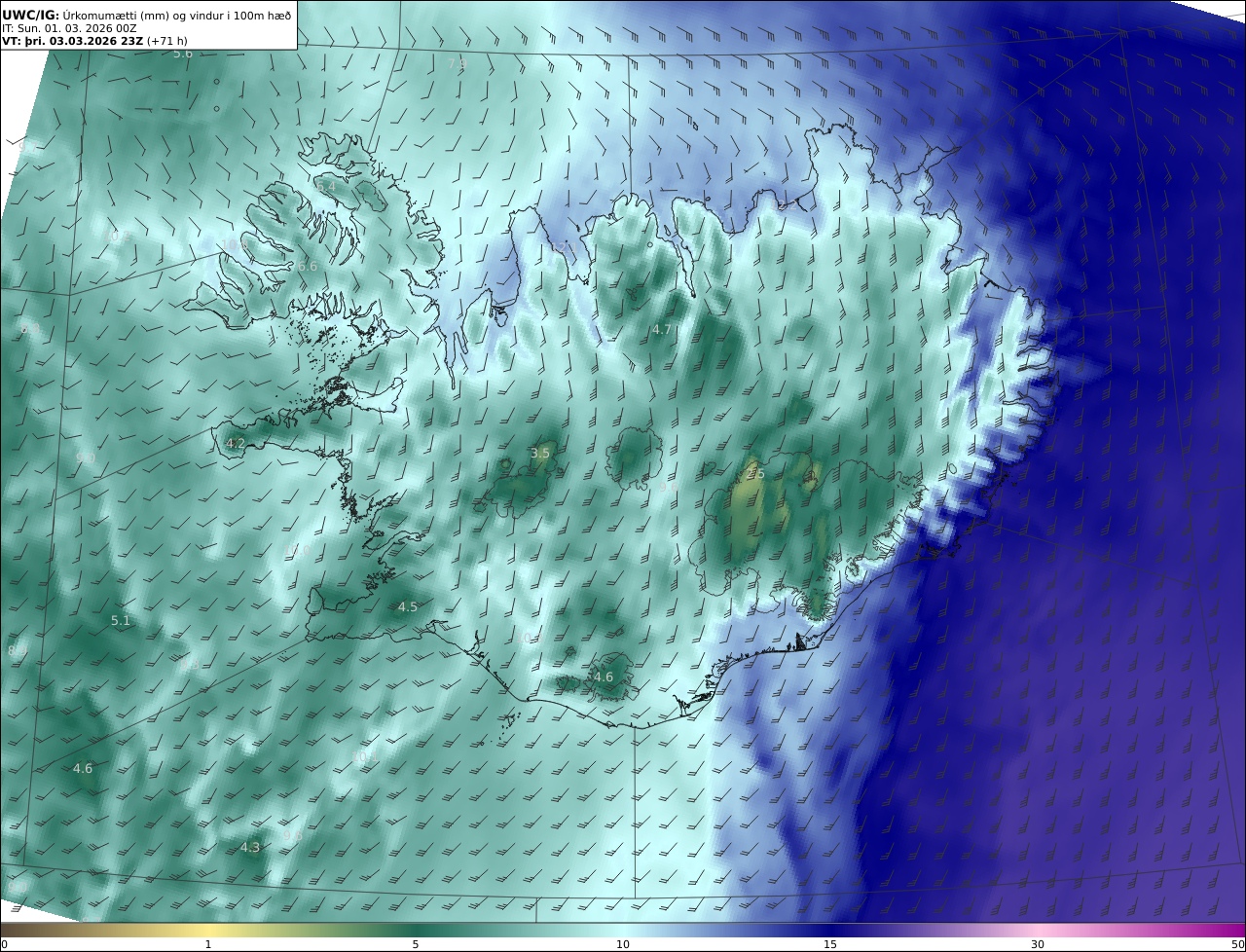
Task: Click the 4.7 value in north Iceland
Action: (662, 330)
